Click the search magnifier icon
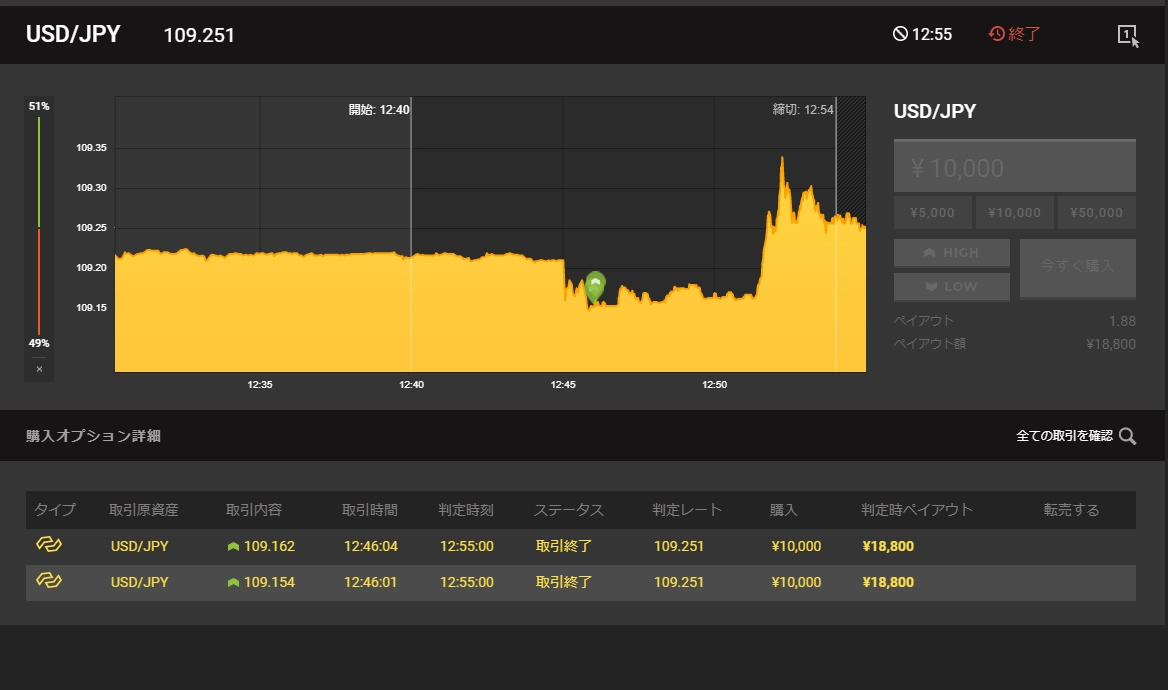The height and width of the screenshot is (690, 1168). [1128, 436]
